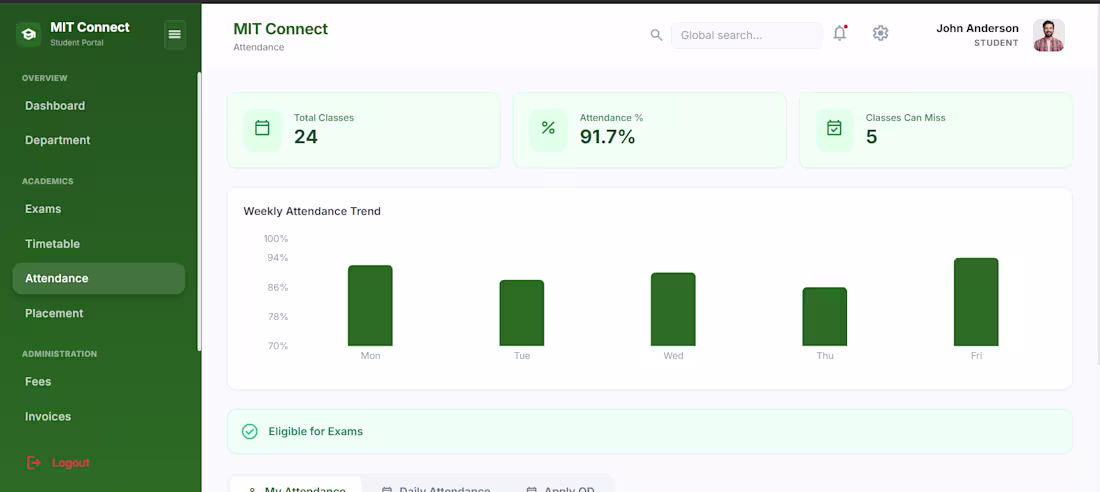Viewport: 1100px width, 492px height.
Task: Click the Attendance breadcrumb under the header
Action: (x=259, y=48)
